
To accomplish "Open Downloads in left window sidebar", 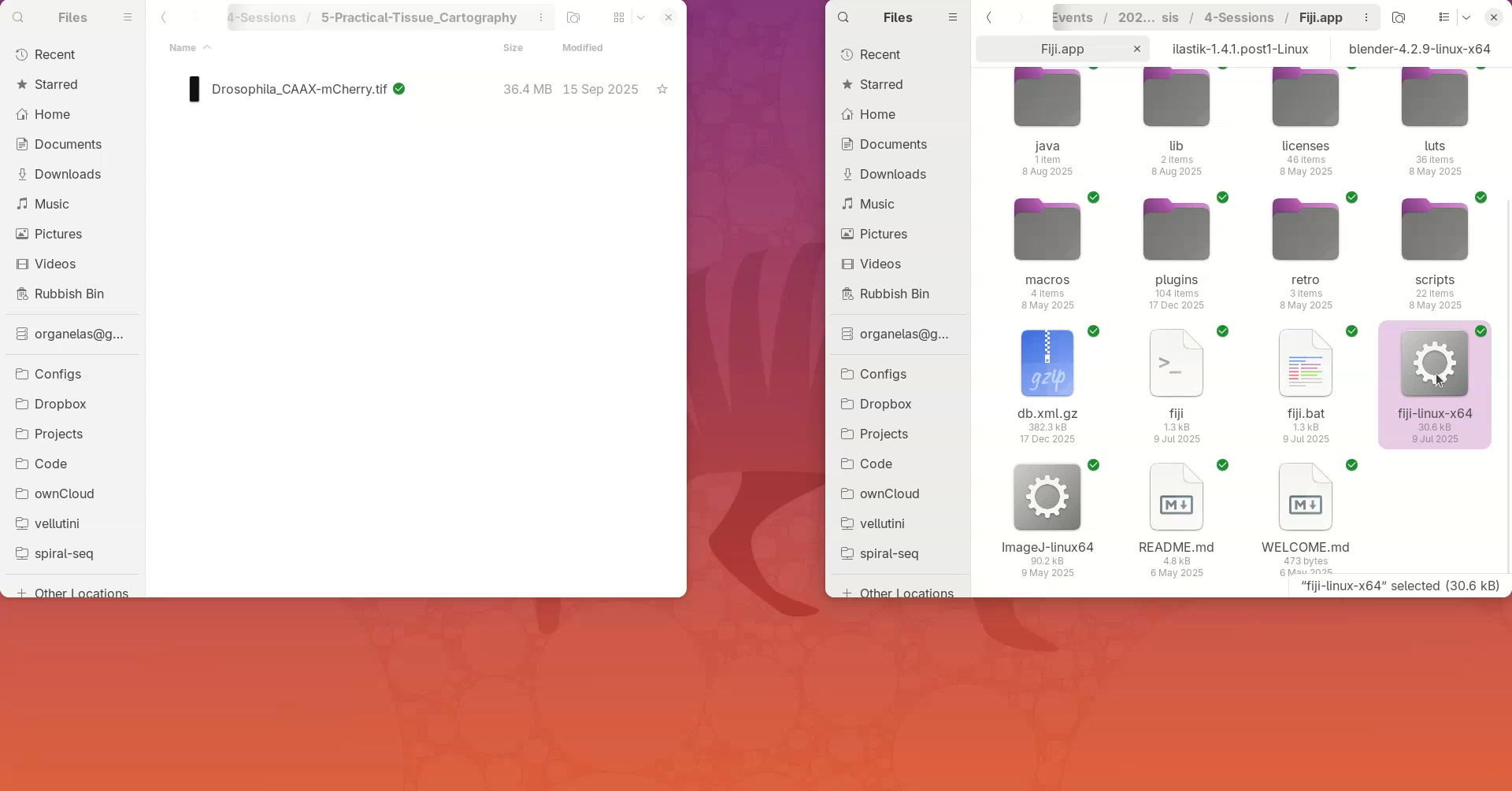I will pyautogui.click(x=68, y=174).
